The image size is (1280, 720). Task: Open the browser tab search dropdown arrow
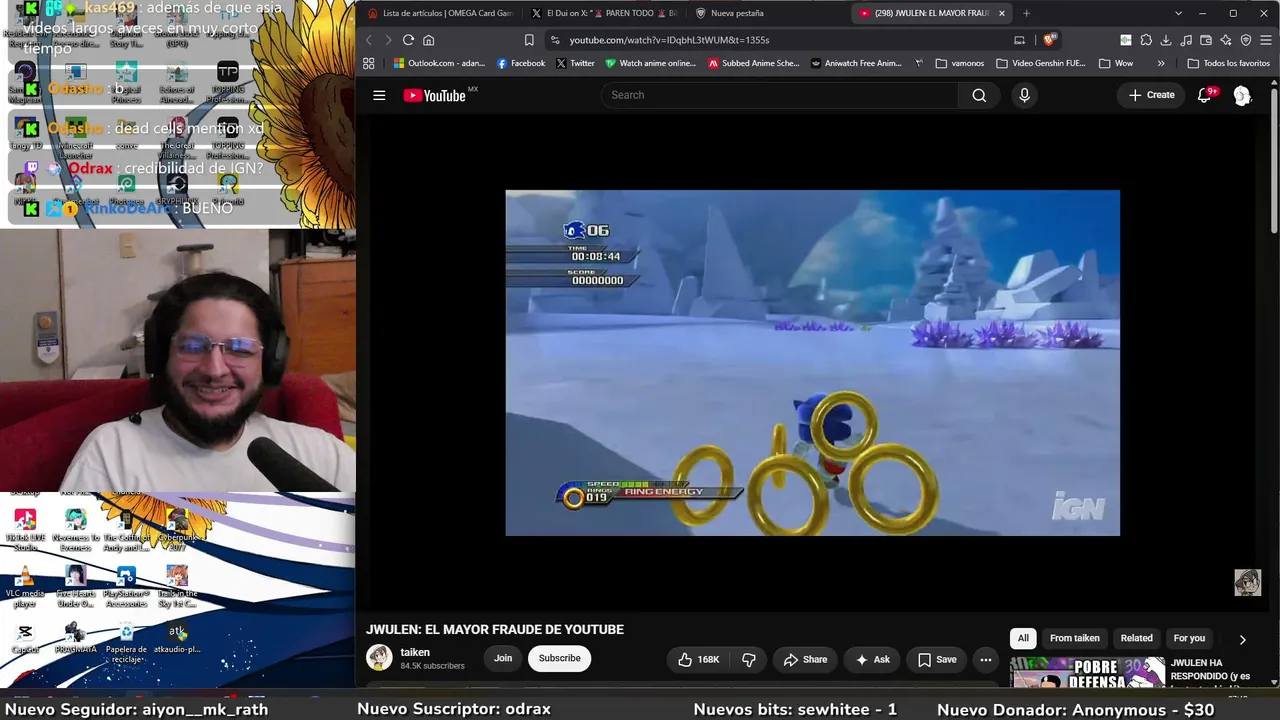pyautogui.click(x=1178, y=13)
